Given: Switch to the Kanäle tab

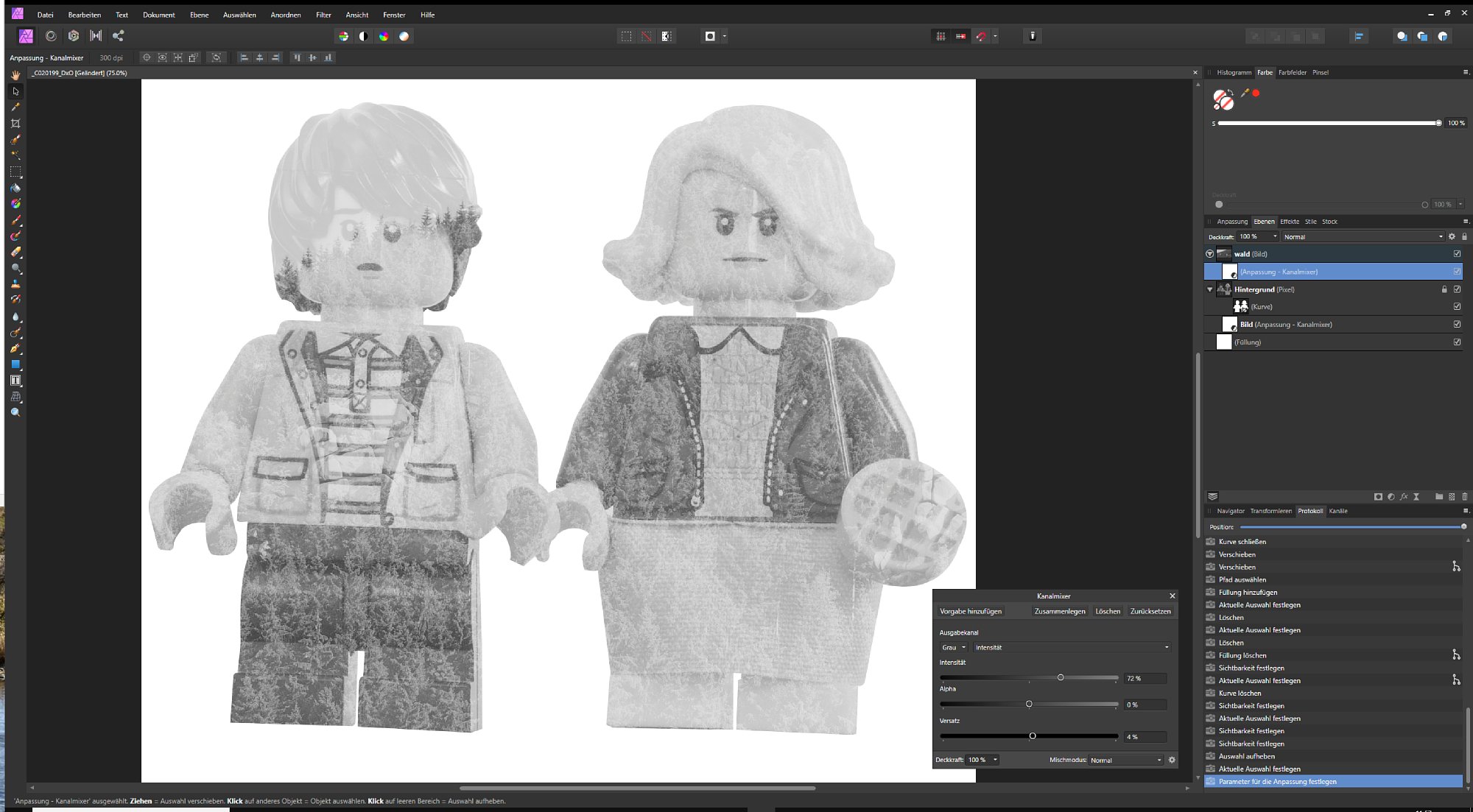Looking at the screenshot, I should tap(1338, 511).
